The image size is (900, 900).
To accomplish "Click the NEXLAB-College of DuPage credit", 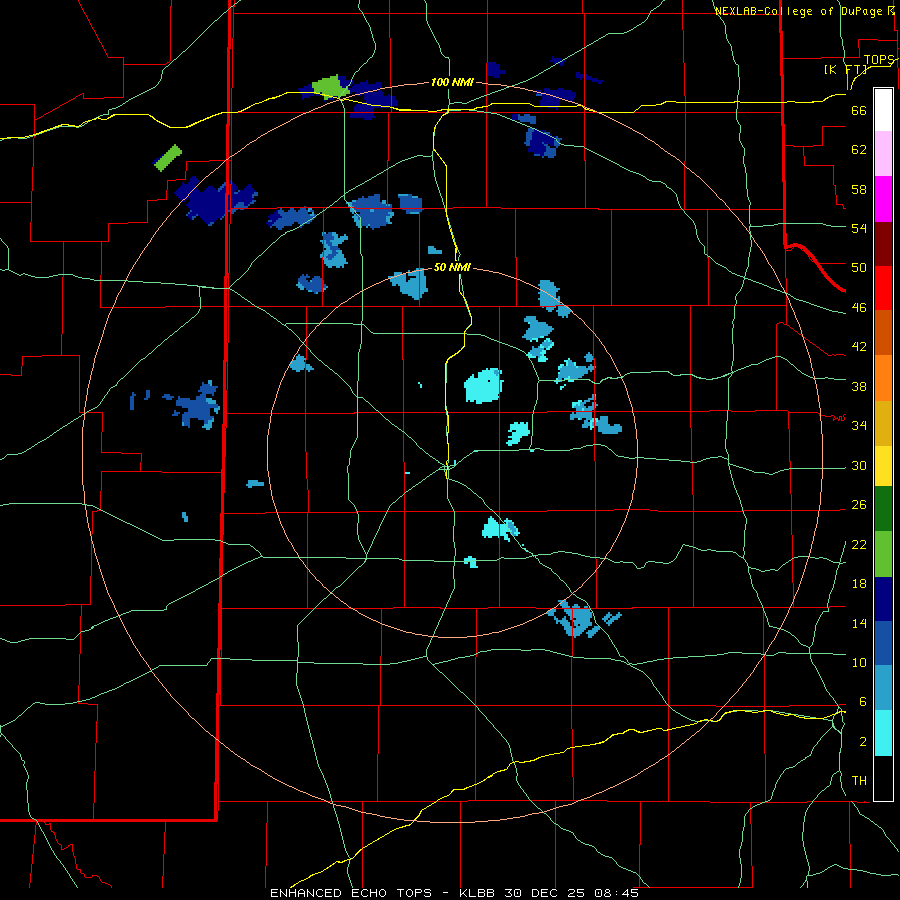I will coord(804,11).
